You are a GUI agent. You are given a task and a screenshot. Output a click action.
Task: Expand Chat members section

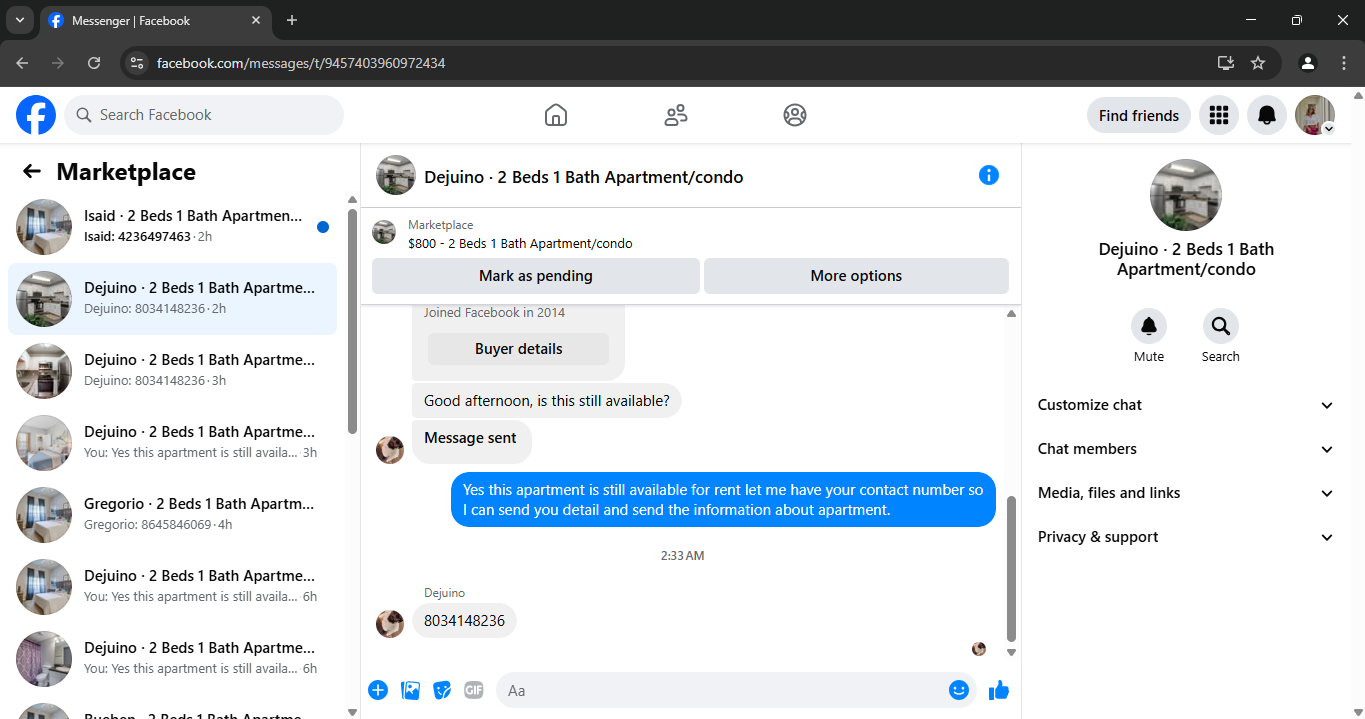click(1186, 449)
